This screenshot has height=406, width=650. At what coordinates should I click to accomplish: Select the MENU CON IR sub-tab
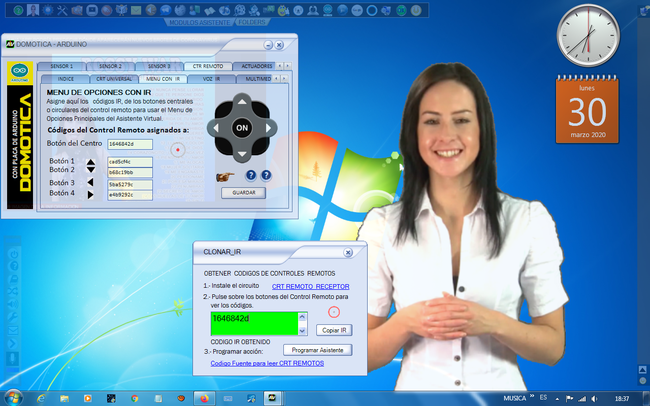coord(163,79)
